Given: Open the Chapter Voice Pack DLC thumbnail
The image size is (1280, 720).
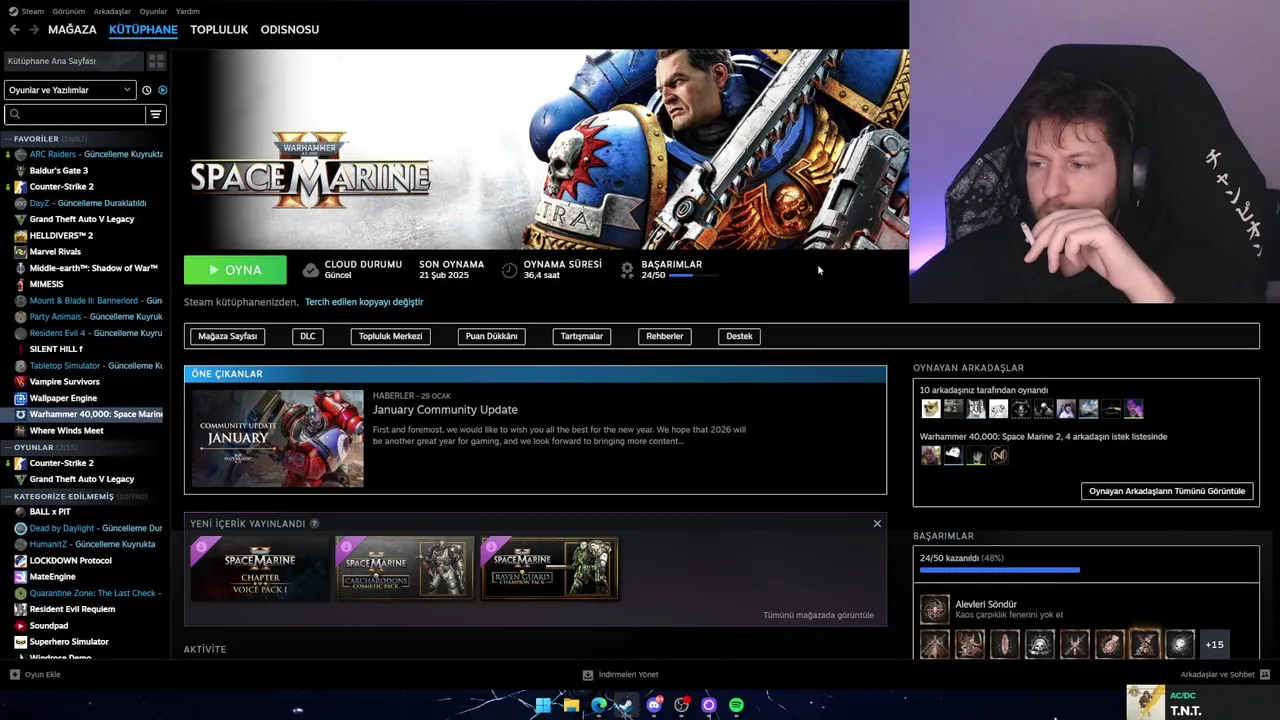Looking at the screenshot, I should (260, 568).
